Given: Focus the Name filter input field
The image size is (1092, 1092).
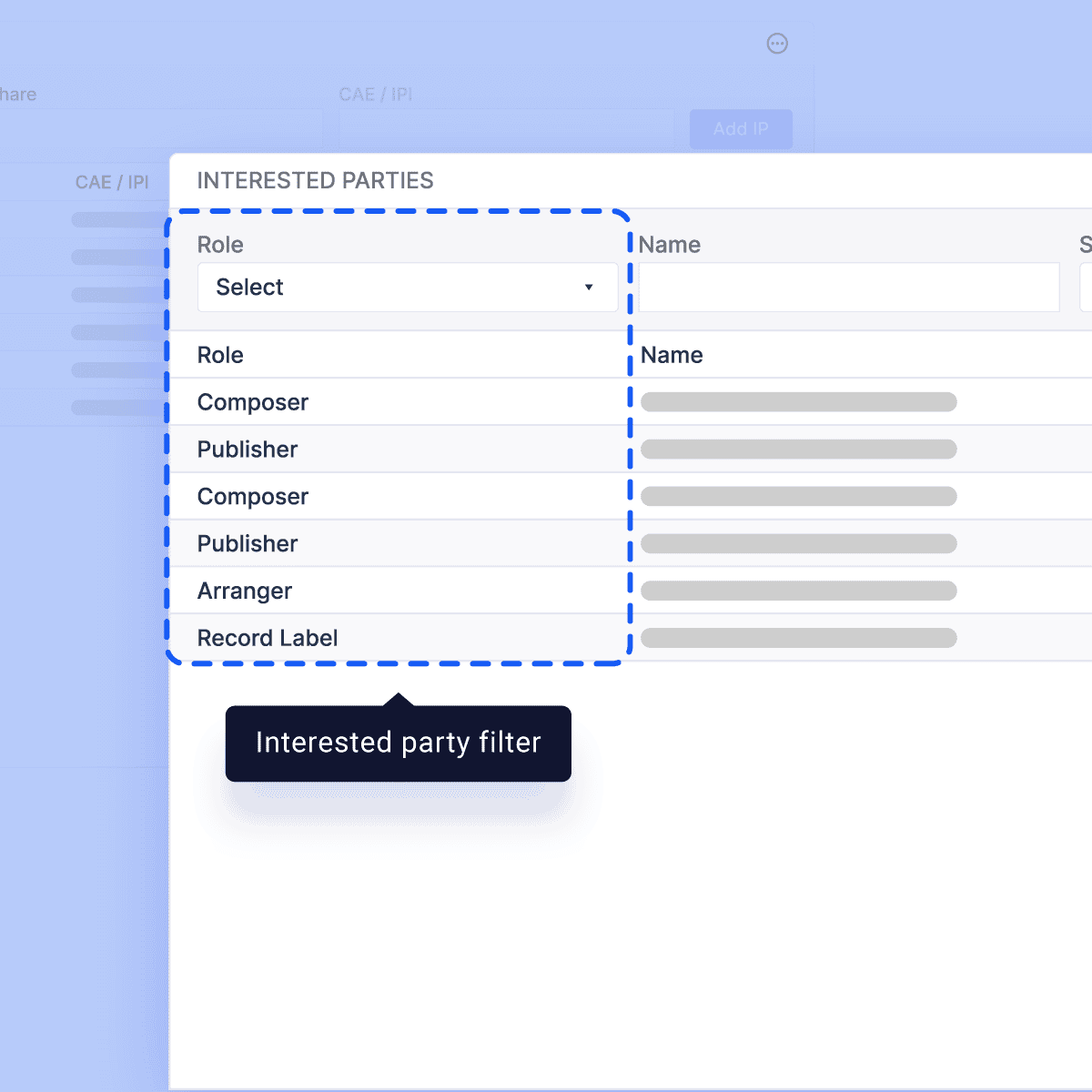Looking at the screenshot, I should tap(848, 288).
